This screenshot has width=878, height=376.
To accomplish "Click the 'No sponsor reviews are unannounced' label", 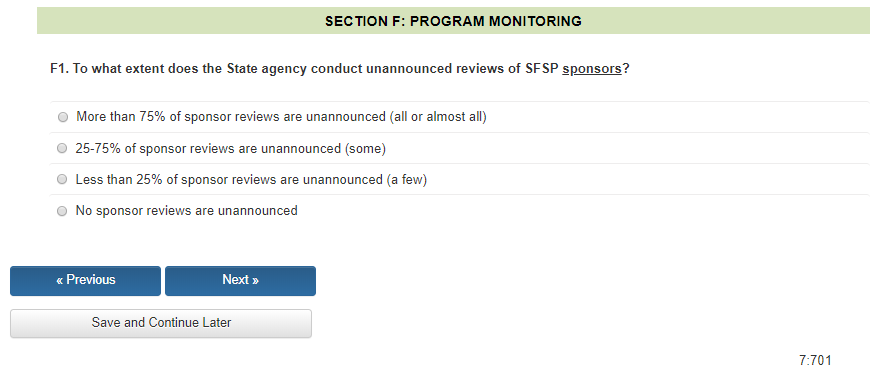I will pos(186,211).
